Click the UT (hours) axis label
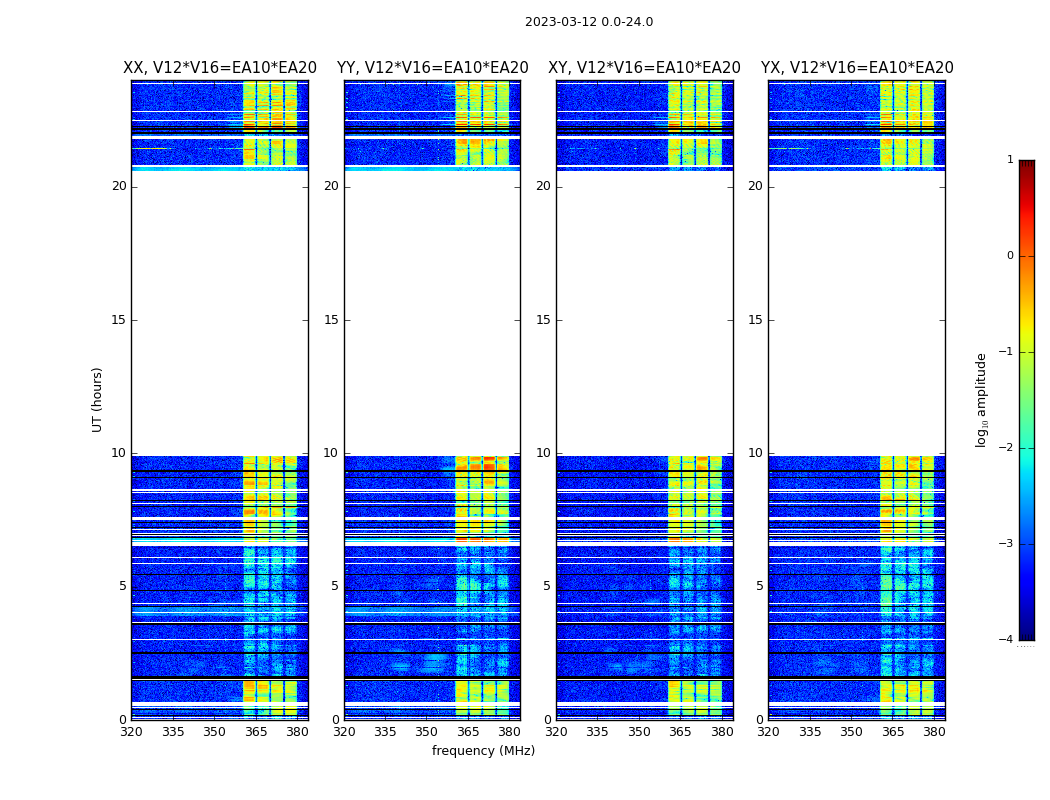Viewport: 1050px width, 800px height. point(97,400)
